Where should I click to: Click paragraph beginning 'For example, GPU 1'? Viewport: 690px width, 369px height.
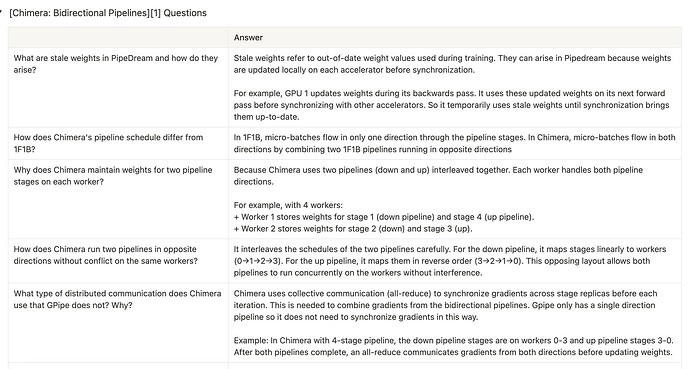pos(451,105)
